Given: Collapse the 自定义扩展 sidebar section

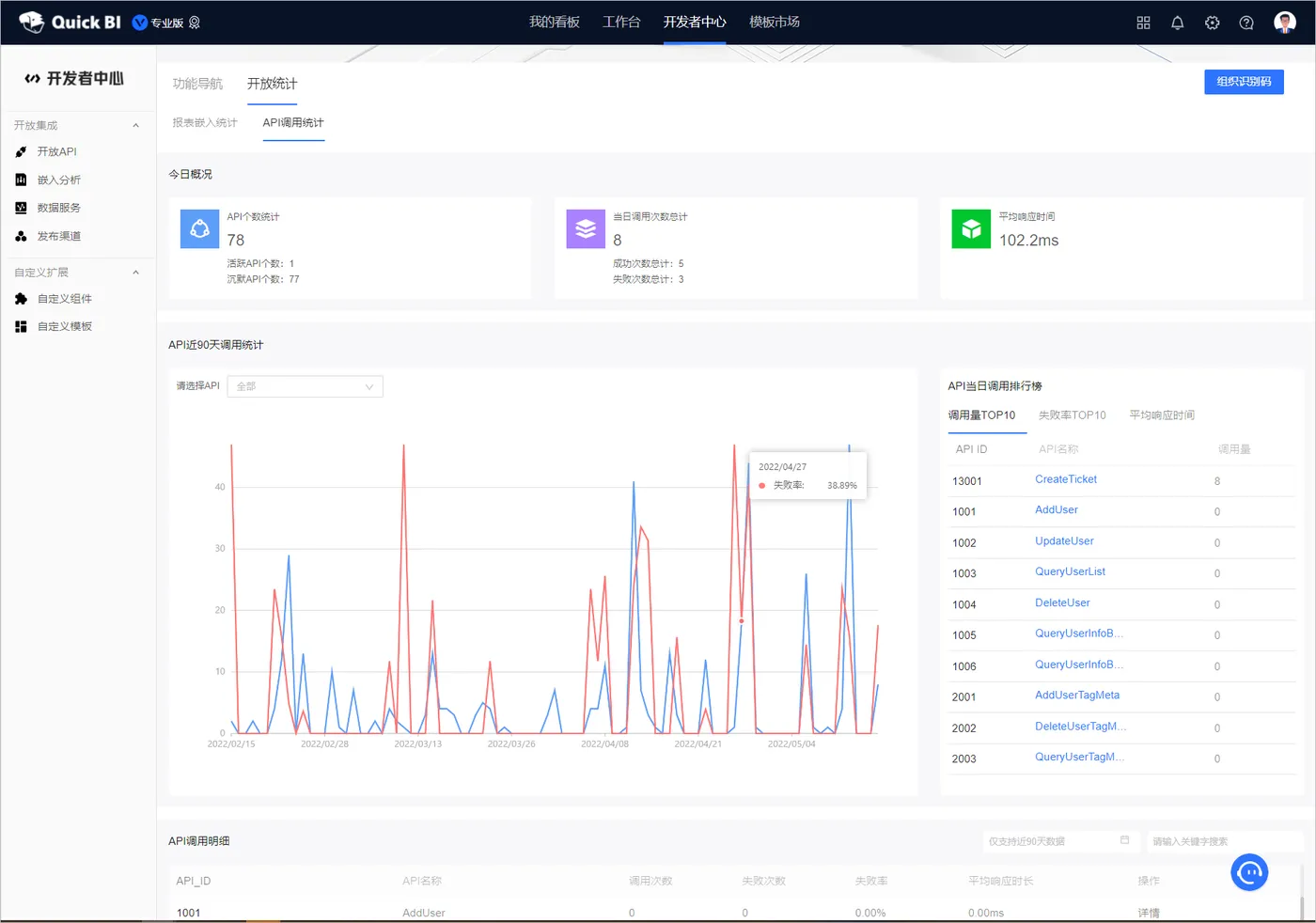Looking at the screenshot, I should coord(135,273).
